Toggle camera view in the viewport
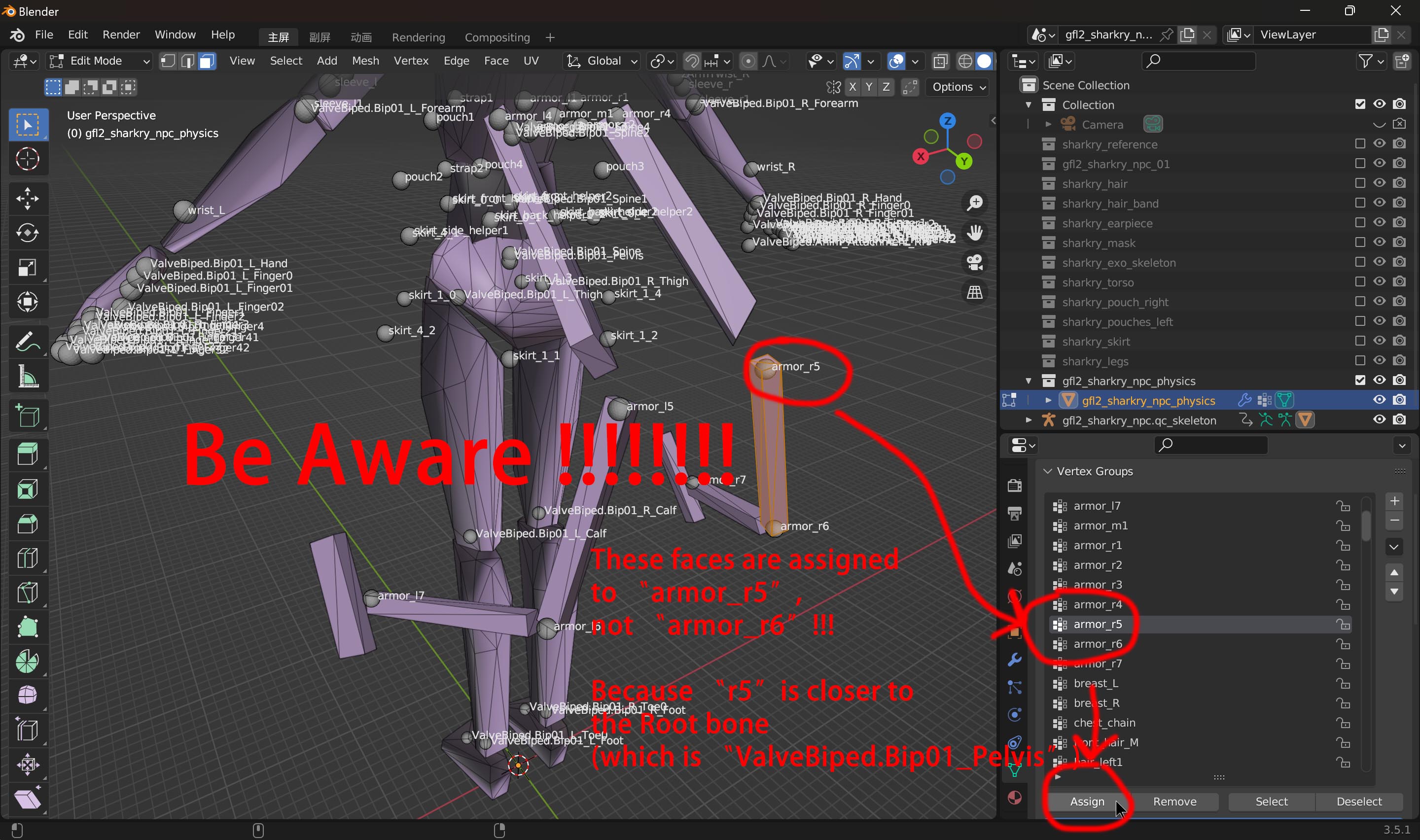Viewport: 1420px width, 840px height. 975,263
